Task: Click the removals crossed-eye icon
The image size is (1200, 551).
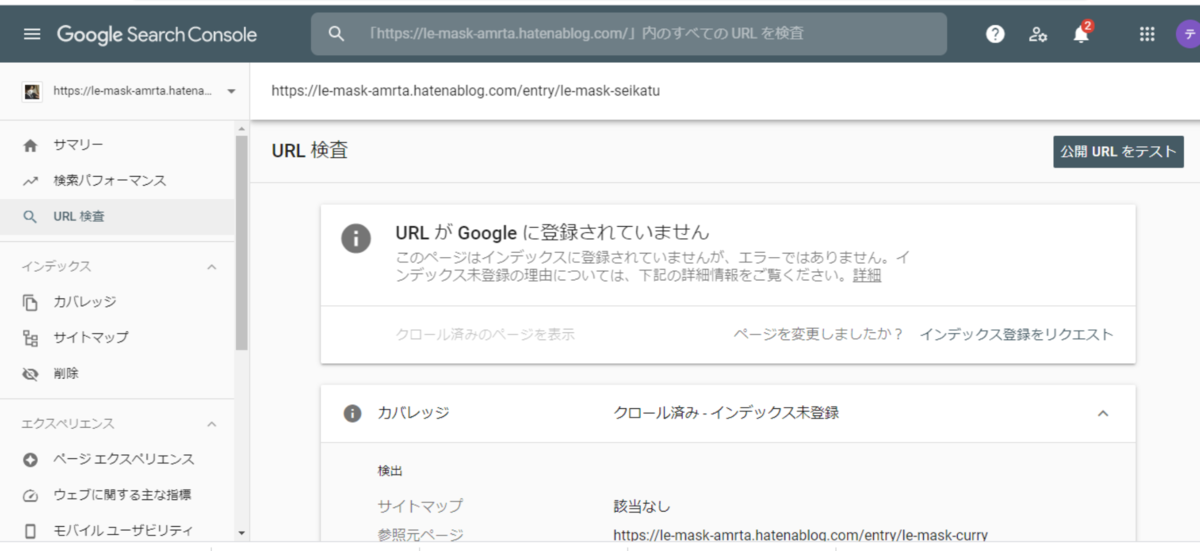Action: 31,374
